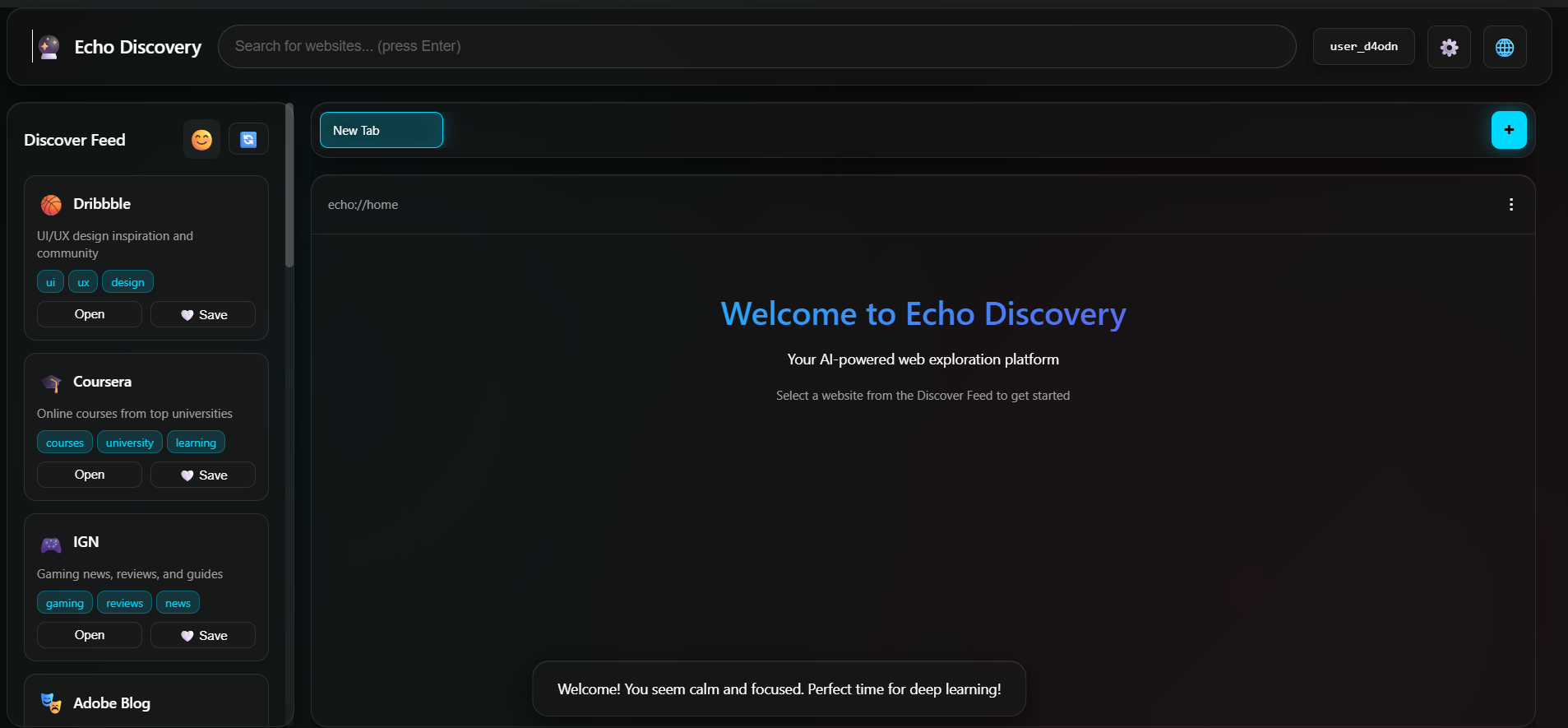The image size is (1568, 728).
Task: Click 'Your AI-powered web exploration platform' subtitle
Action: (x=923, y=359)
